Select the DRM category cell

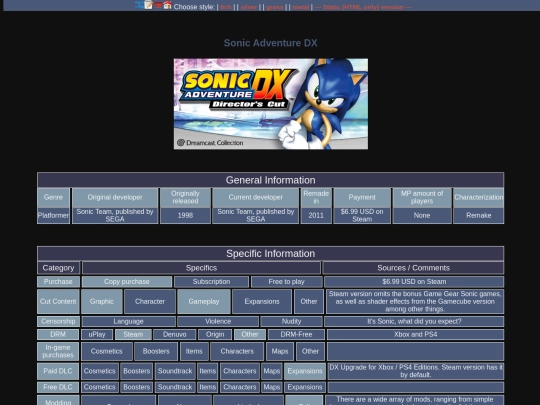coord(58,334)
